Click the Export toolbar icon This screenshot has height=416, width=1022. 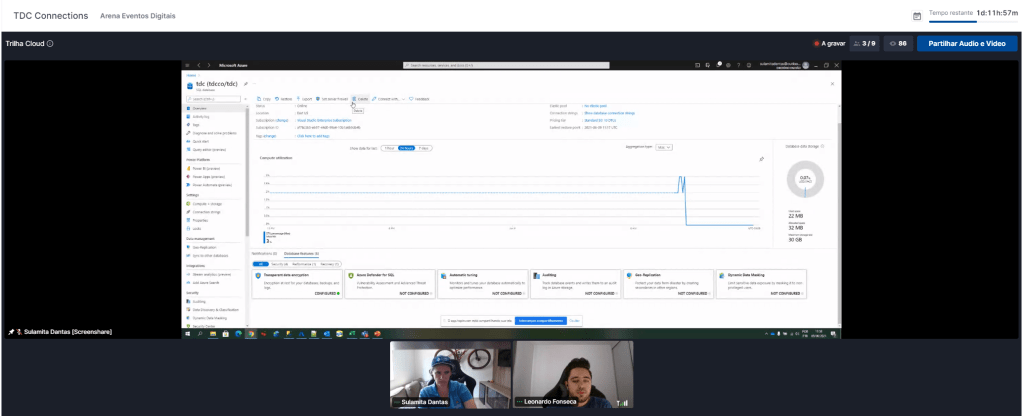pos(305,99)
